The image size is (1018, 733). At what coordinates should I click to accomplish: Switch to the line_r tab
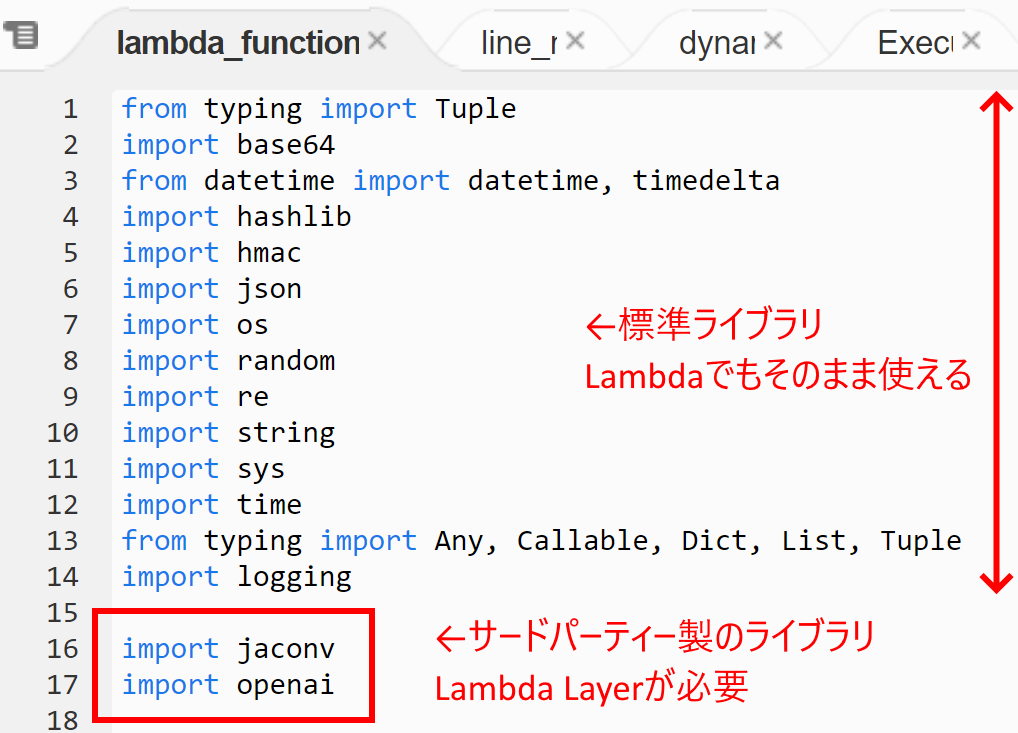click(x=520, y=42)
